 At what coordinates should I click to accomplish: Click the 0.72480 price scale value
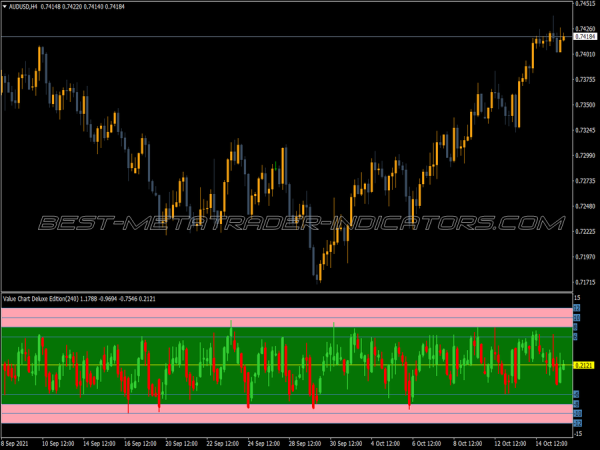click(x=585, y=207)
